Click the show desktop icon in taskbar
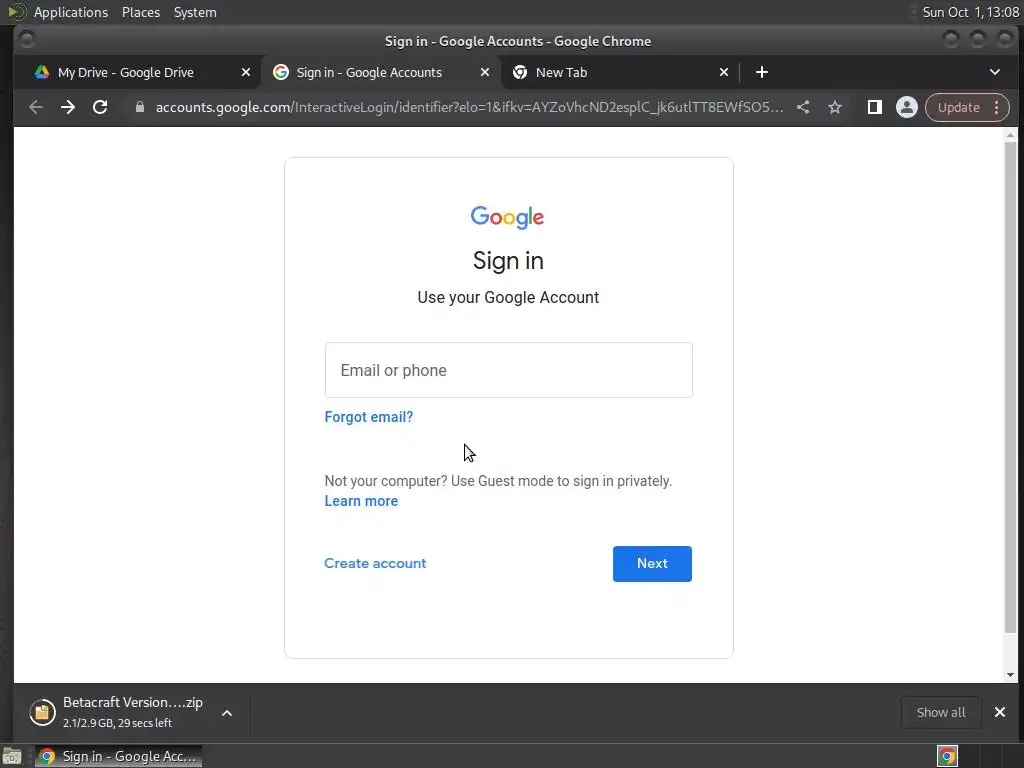Image resolution: width=1024 pixels, height=768 pixels. (x=12, y=757)
